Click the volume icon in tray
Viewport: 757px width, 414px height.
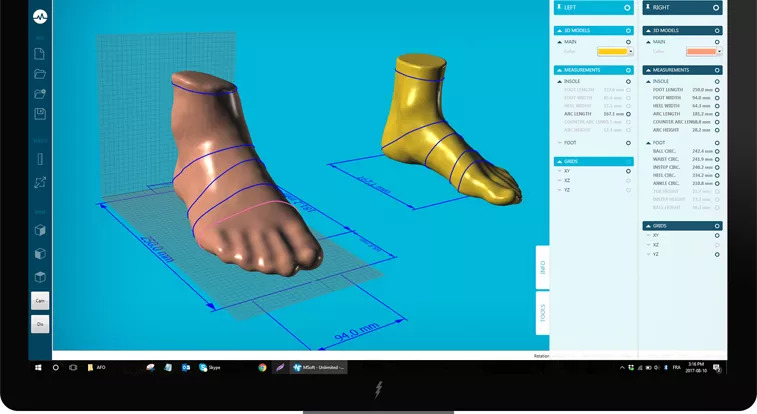coord(657,368)
